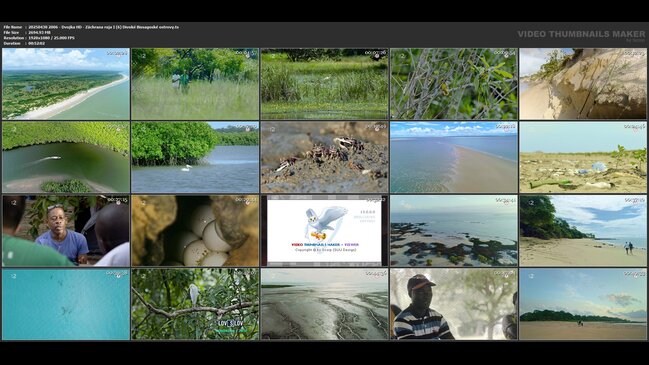649x365 pixels.
Task: Open the aerial coastline beach thumbnail
Action: (x=66, y=84)
